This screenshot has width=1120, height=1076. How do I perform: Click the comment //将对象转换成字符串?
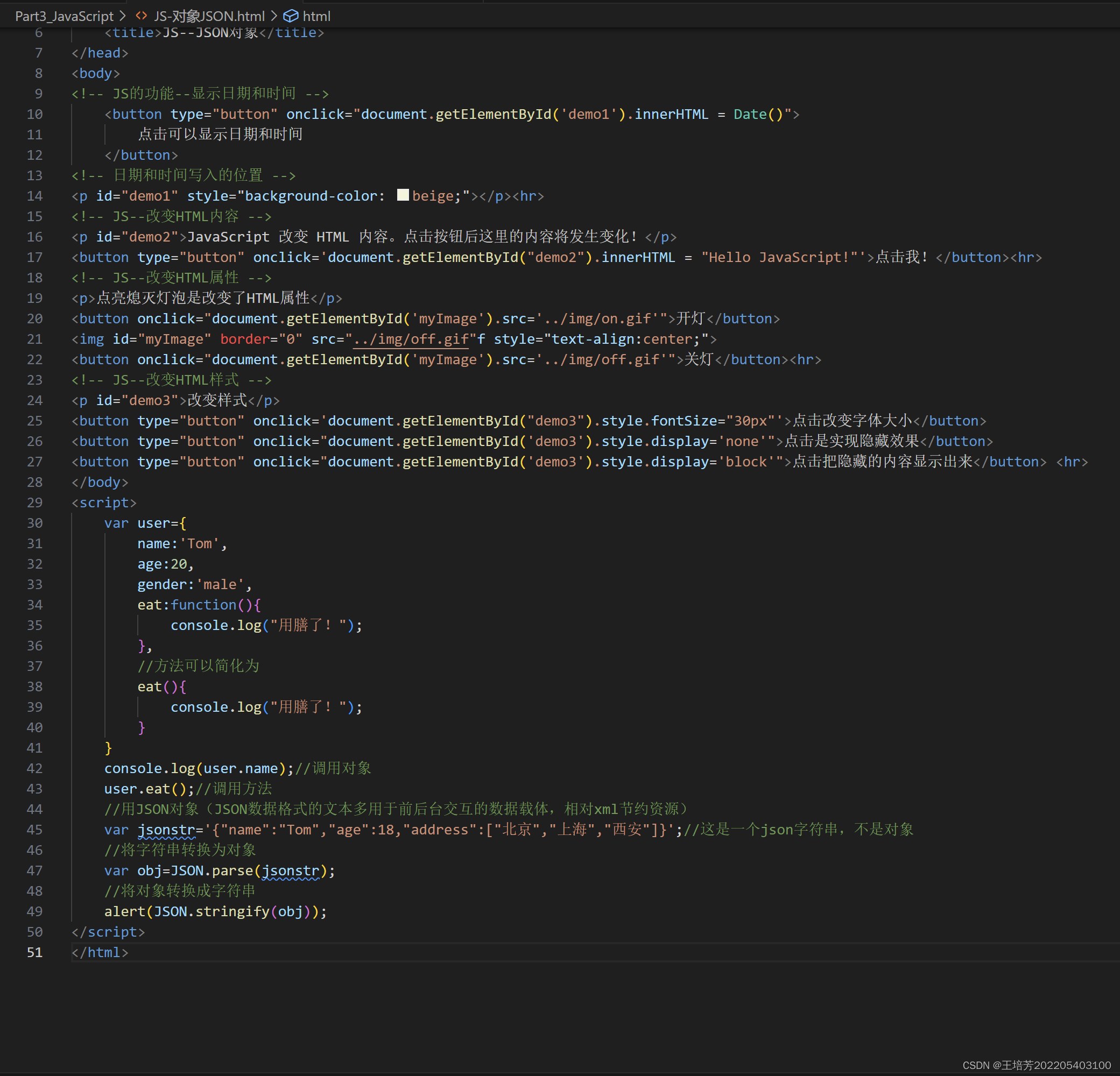click(180, 891)
